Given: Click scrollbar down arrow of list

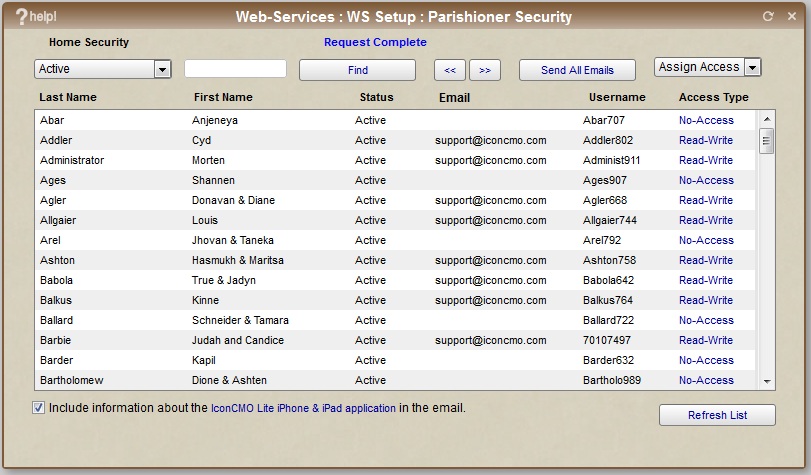Looking at the screenshot, I should (767, 381).
